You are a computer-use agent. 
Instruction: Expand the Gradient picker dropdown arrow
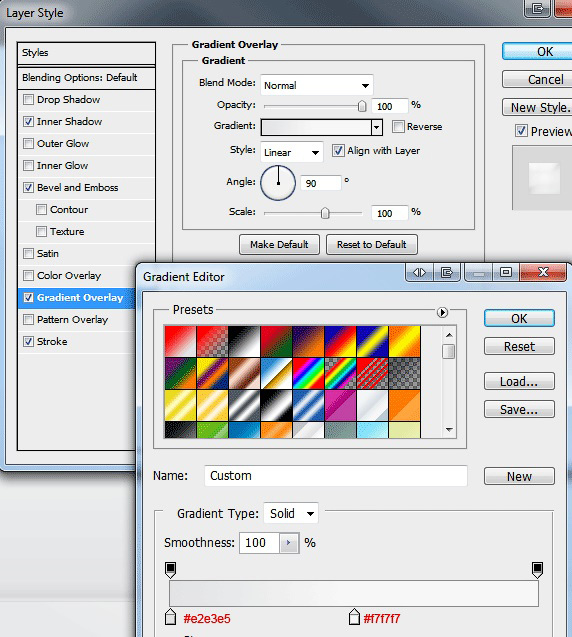coord(377,127)
